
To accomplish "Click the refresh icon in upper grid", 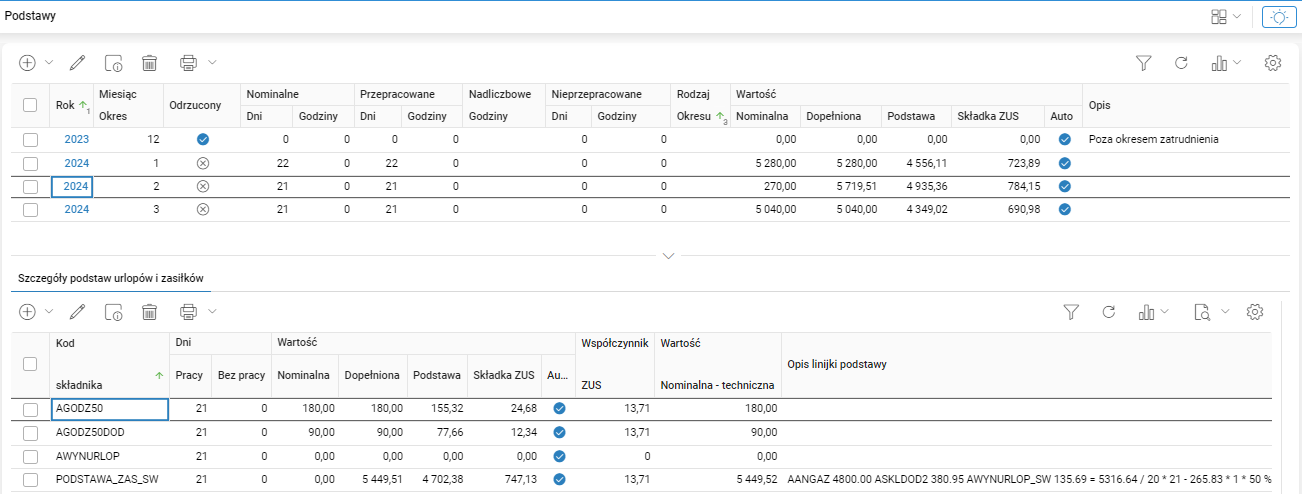I will 1181,62.
